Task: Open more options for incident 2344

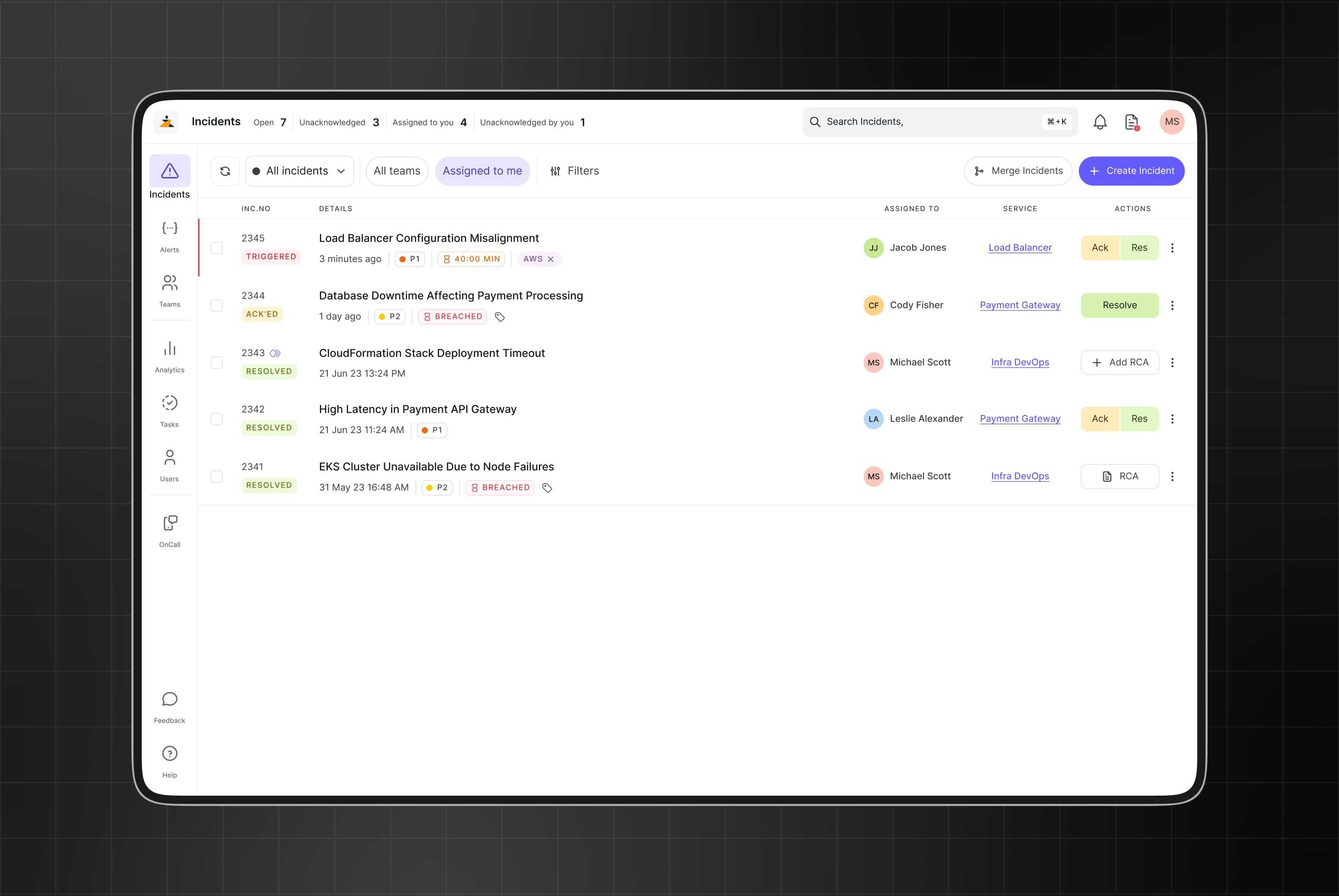Action: [x=1172, y=305]
